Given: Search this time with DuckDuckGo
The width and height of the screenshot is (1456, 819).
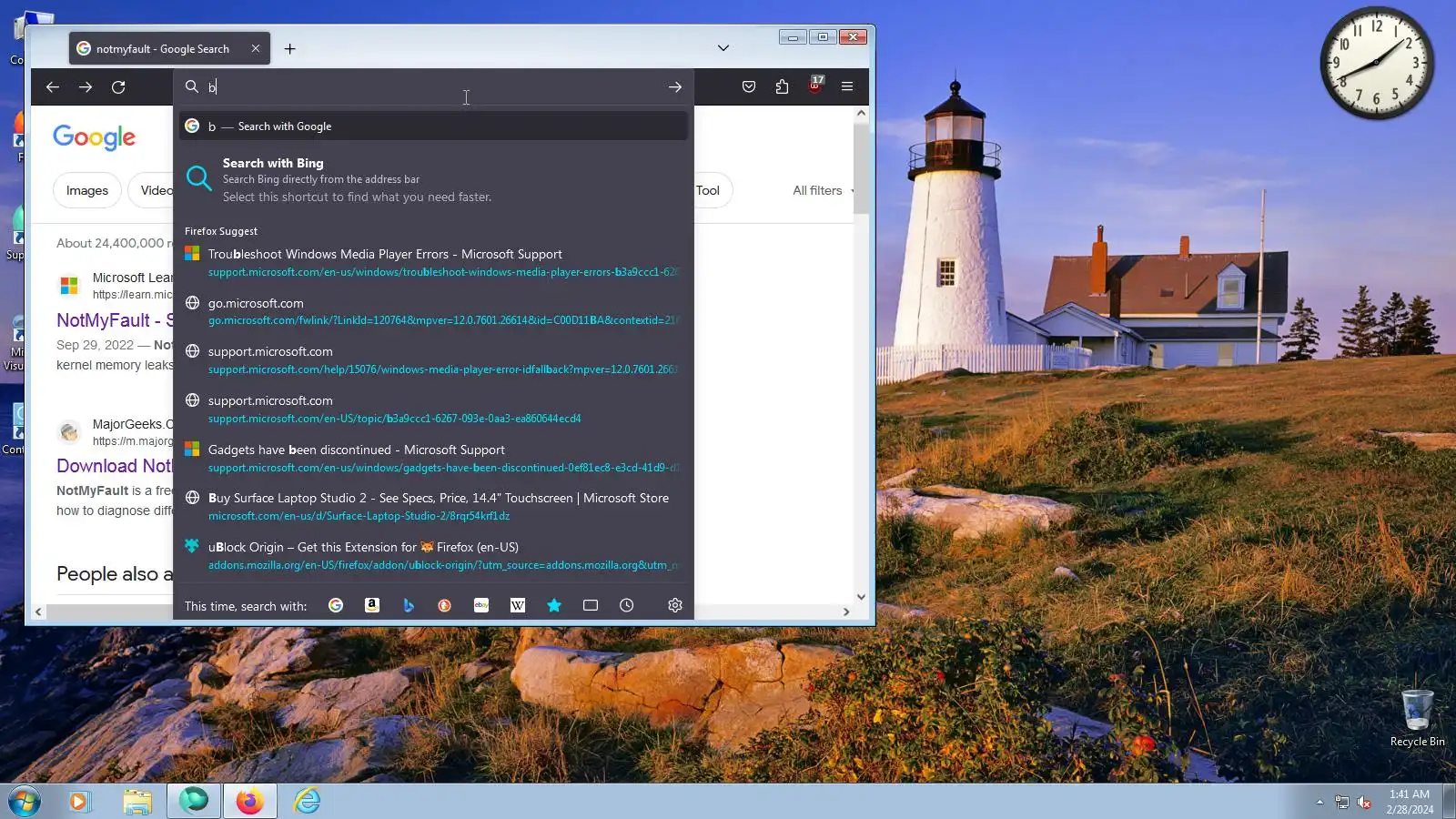Looking at the screenshot, I should coord(445,606).
